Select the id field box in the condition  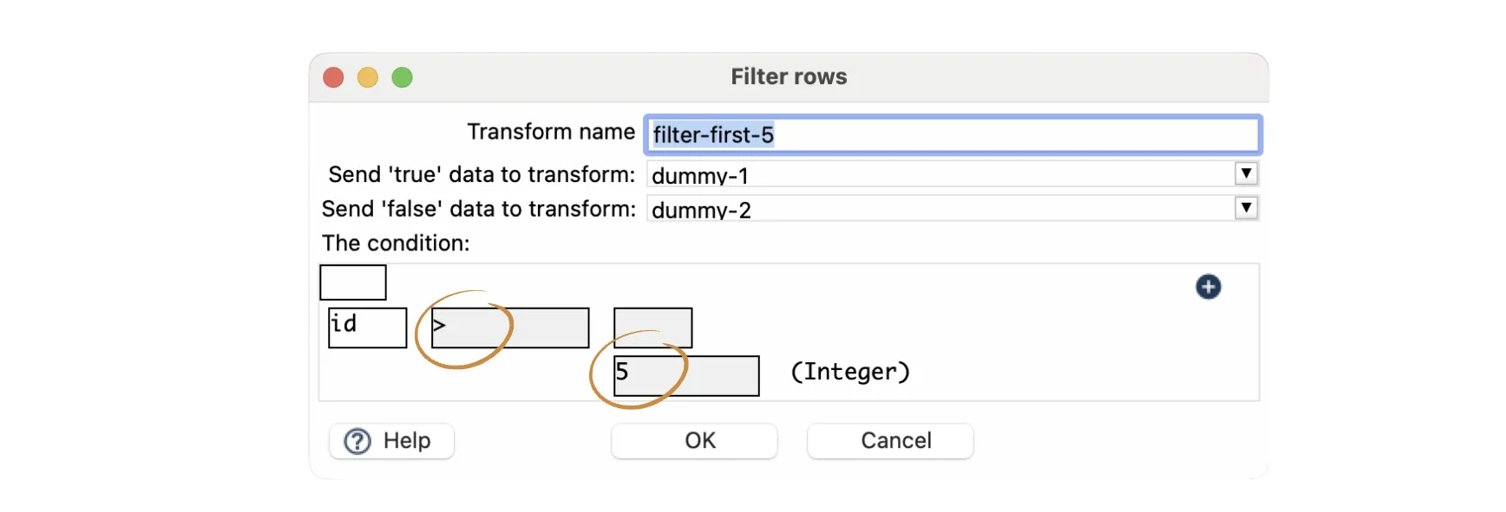pyautogui.click(x=367, y=328)
